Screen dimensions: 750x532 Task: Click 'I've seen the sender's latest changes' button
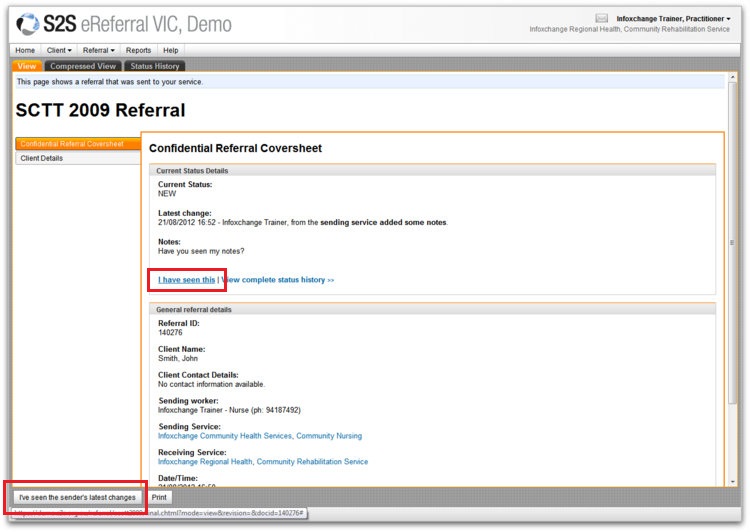tap(77, 498)
